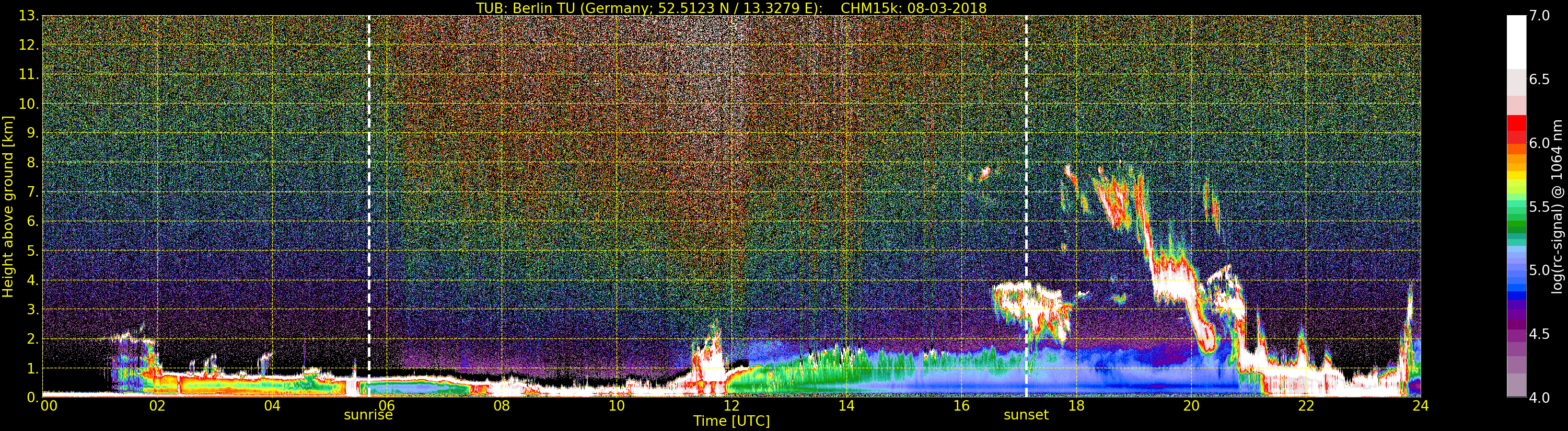Click height axis tick '10.'
This screenshot has height=431, width=1568.
tap(29, 104)
